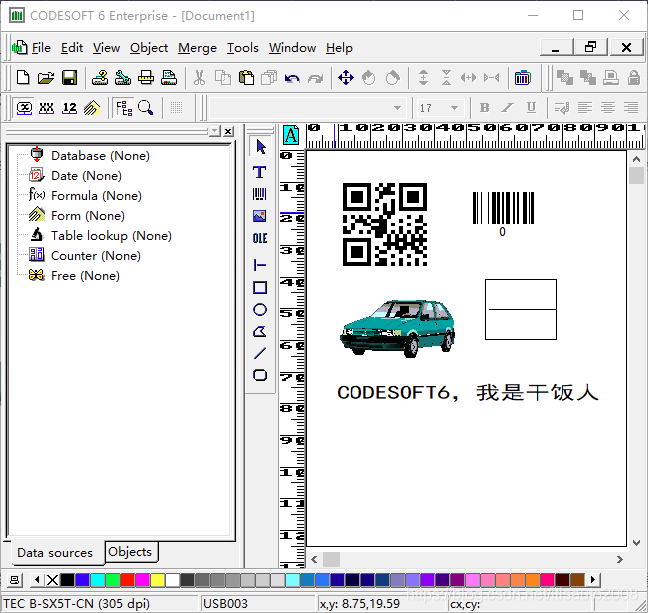Toggle Italic formatting
Image resolution: width=648 pixels, height=613 pixels.
tap(507, 108)
